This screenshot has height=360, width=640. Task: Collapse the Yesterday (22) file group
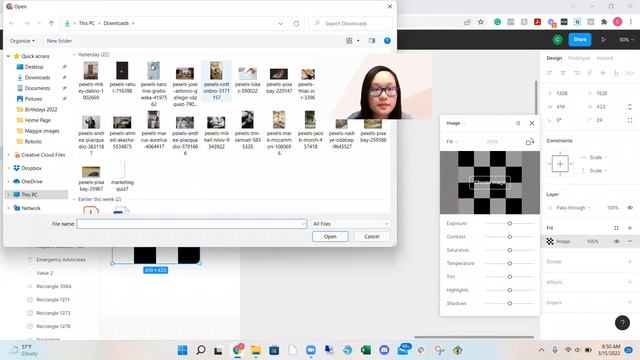click(74, 54)
